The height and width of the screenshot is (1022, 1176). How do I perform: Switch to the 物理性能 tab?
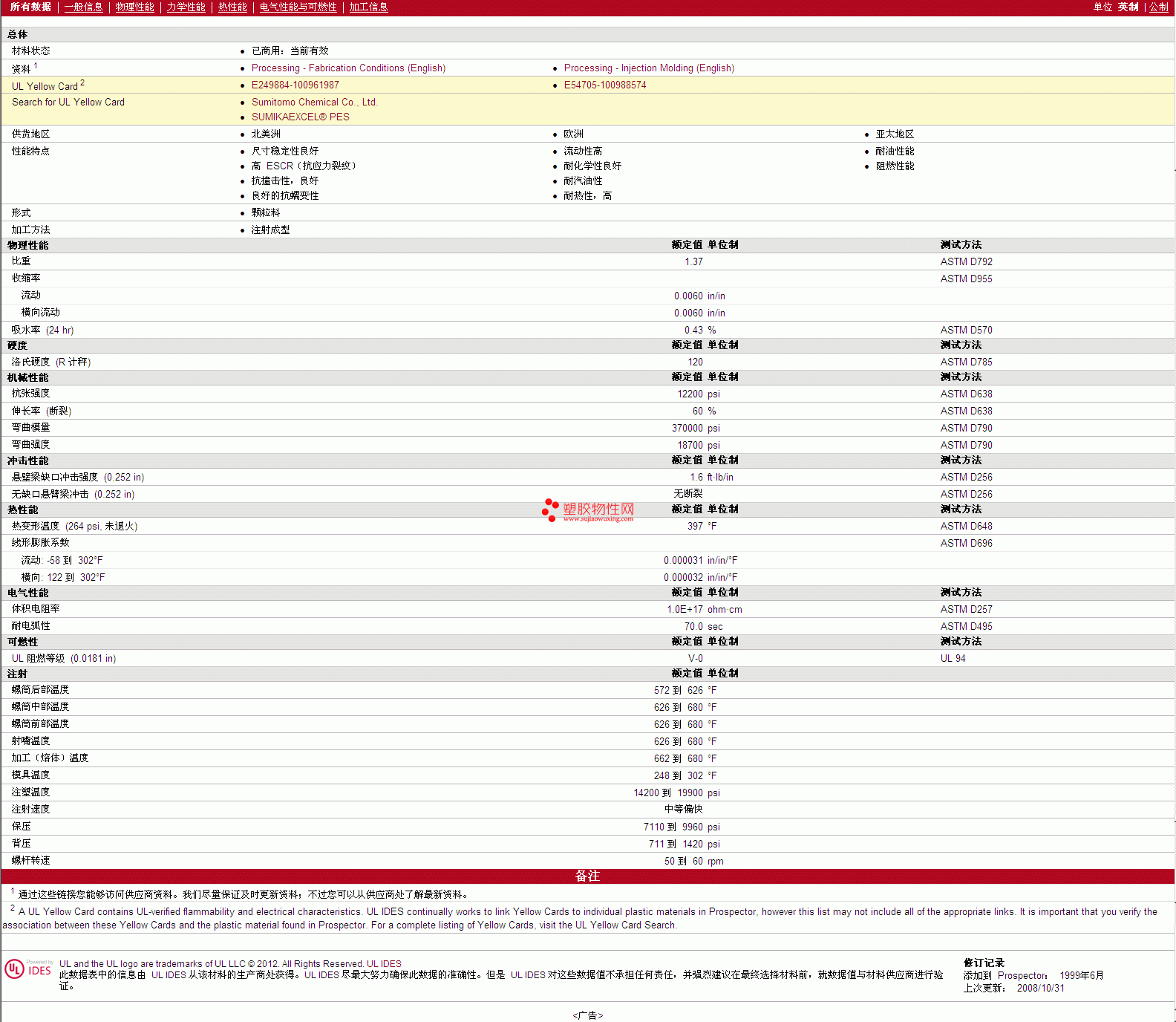[135, 7]
